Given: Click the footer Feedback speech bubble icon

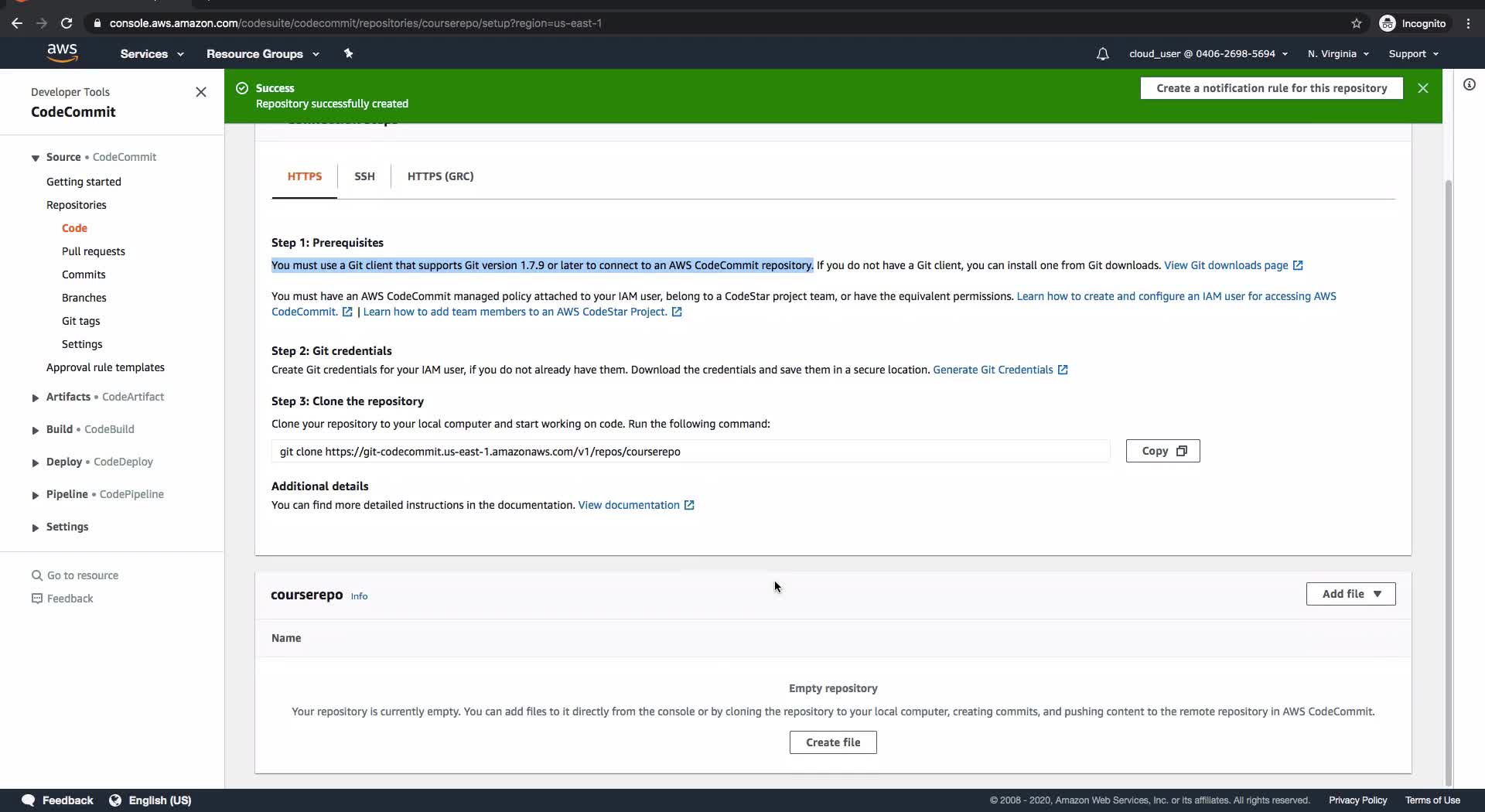Looking at the screenshot, I should click(x=28, y=800).
